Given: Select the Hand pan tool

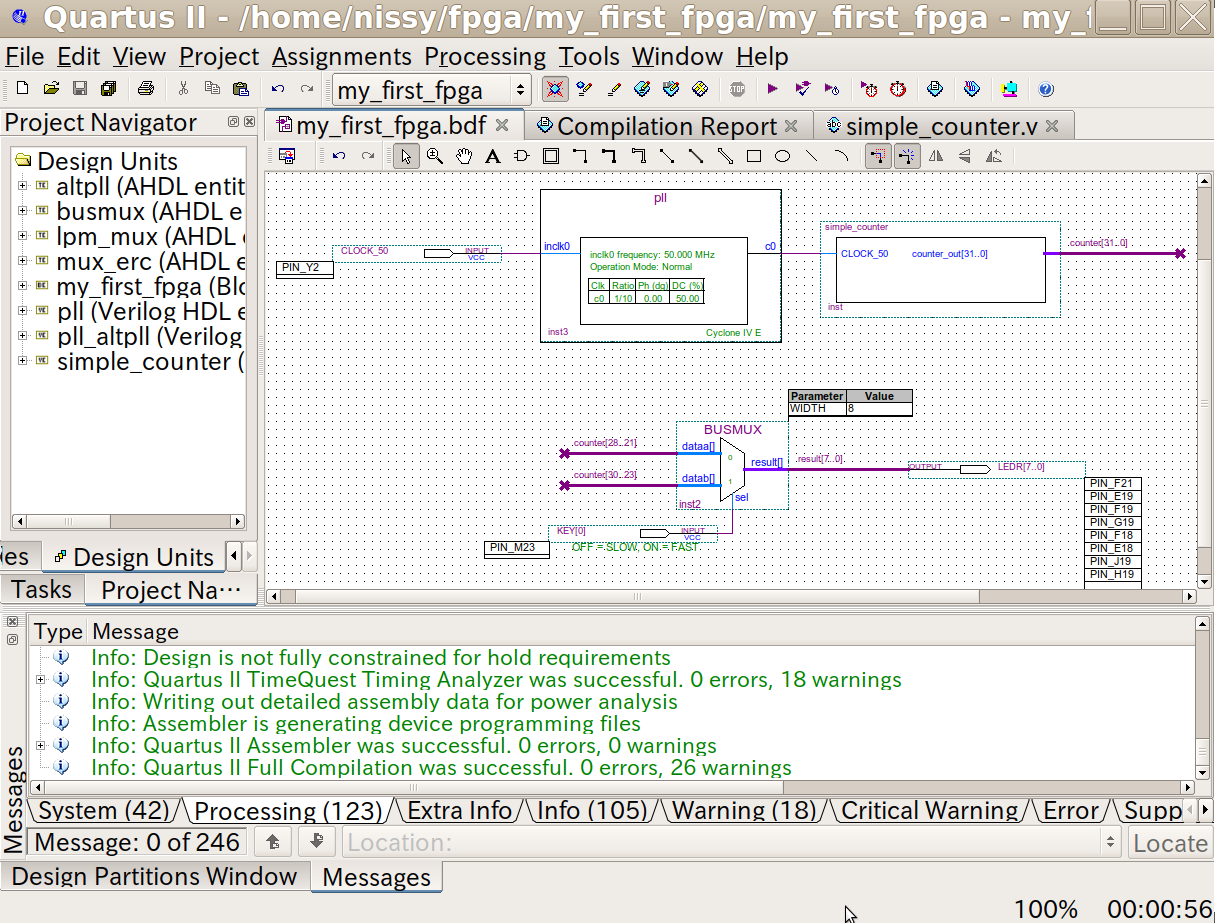Looking at the screenshot, I should (464, 156).
